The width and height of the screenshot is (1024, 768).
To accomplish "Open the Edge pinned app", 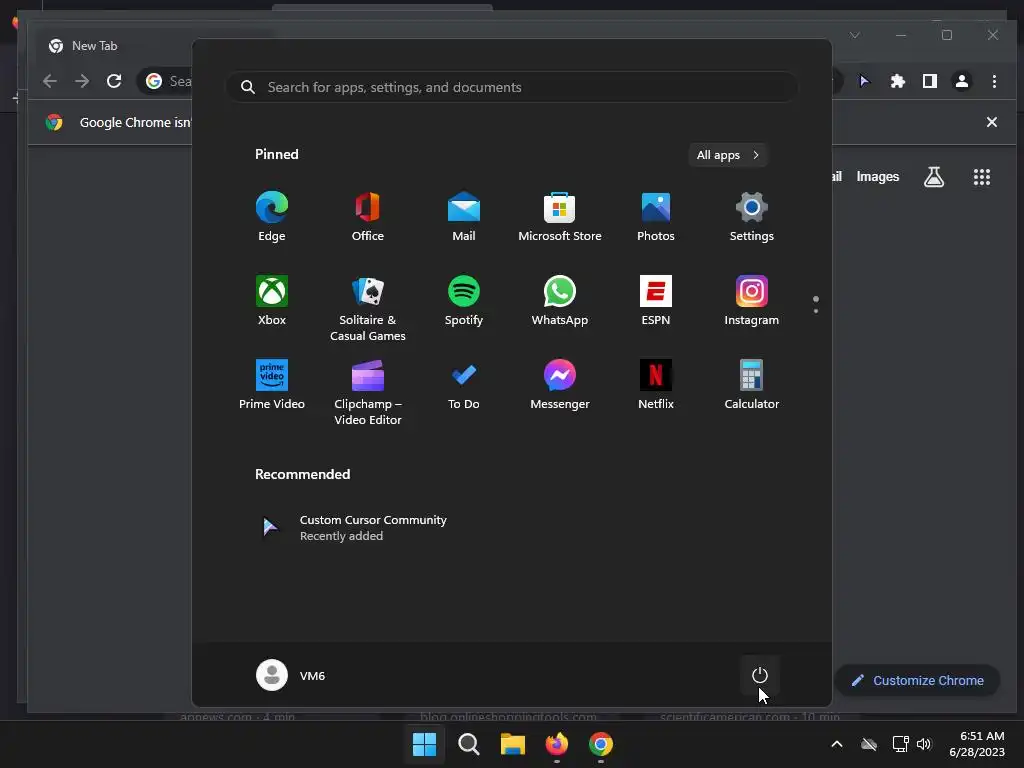I will [x=272, y=217].
